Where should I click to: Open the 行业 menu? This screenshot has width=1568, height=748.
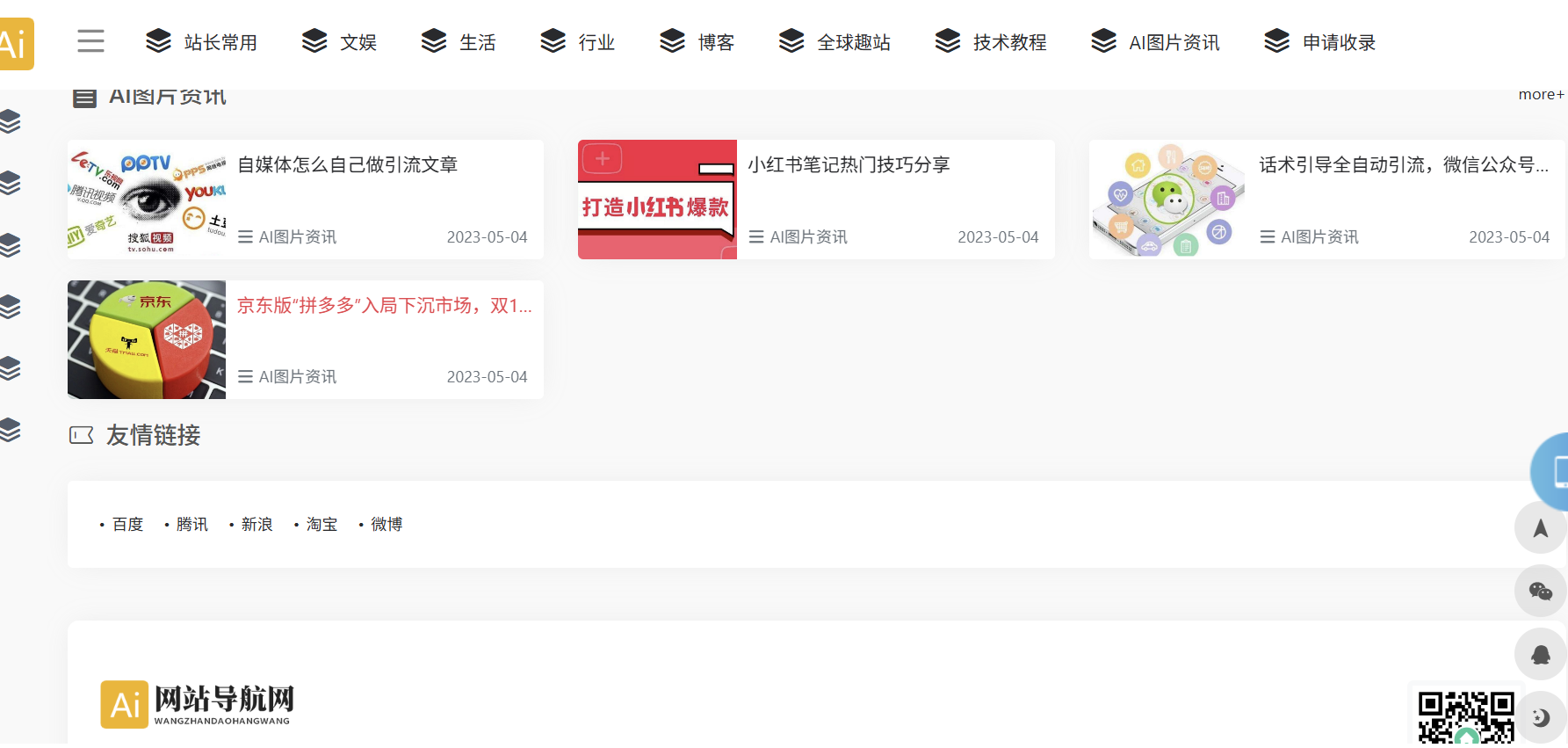(577, 41)
